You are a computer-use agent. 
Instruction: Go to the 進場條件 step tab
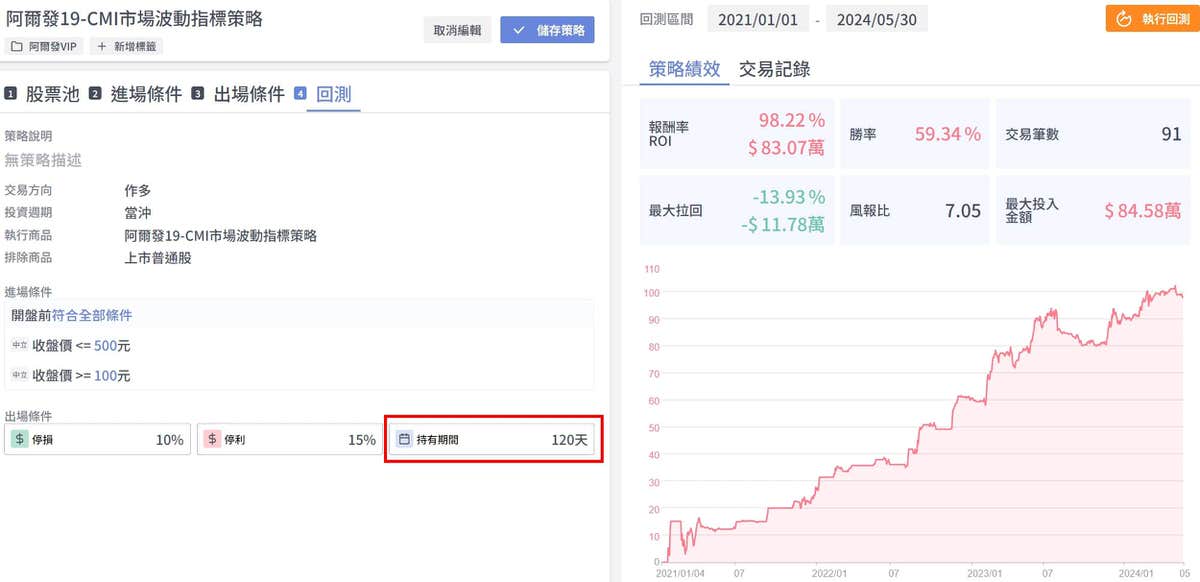pos(145,94)
